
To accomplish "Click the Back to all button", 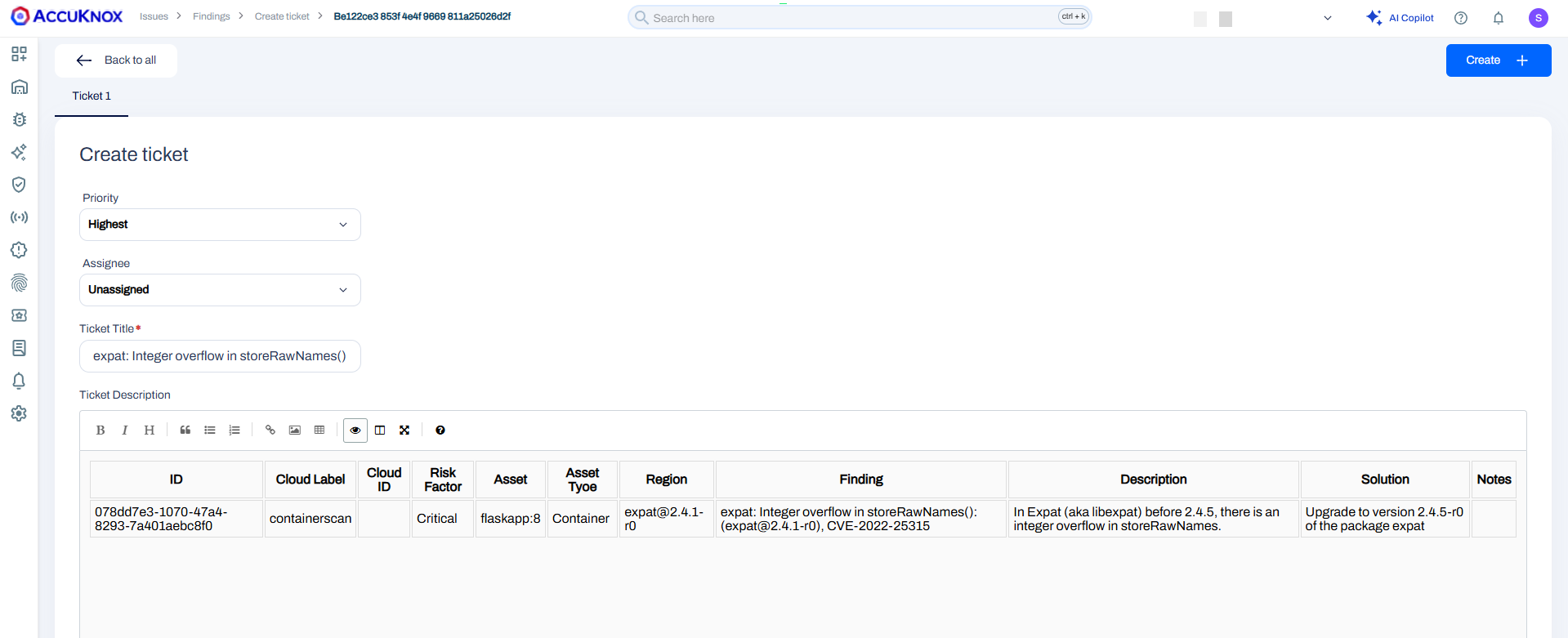I will [116, 60].
